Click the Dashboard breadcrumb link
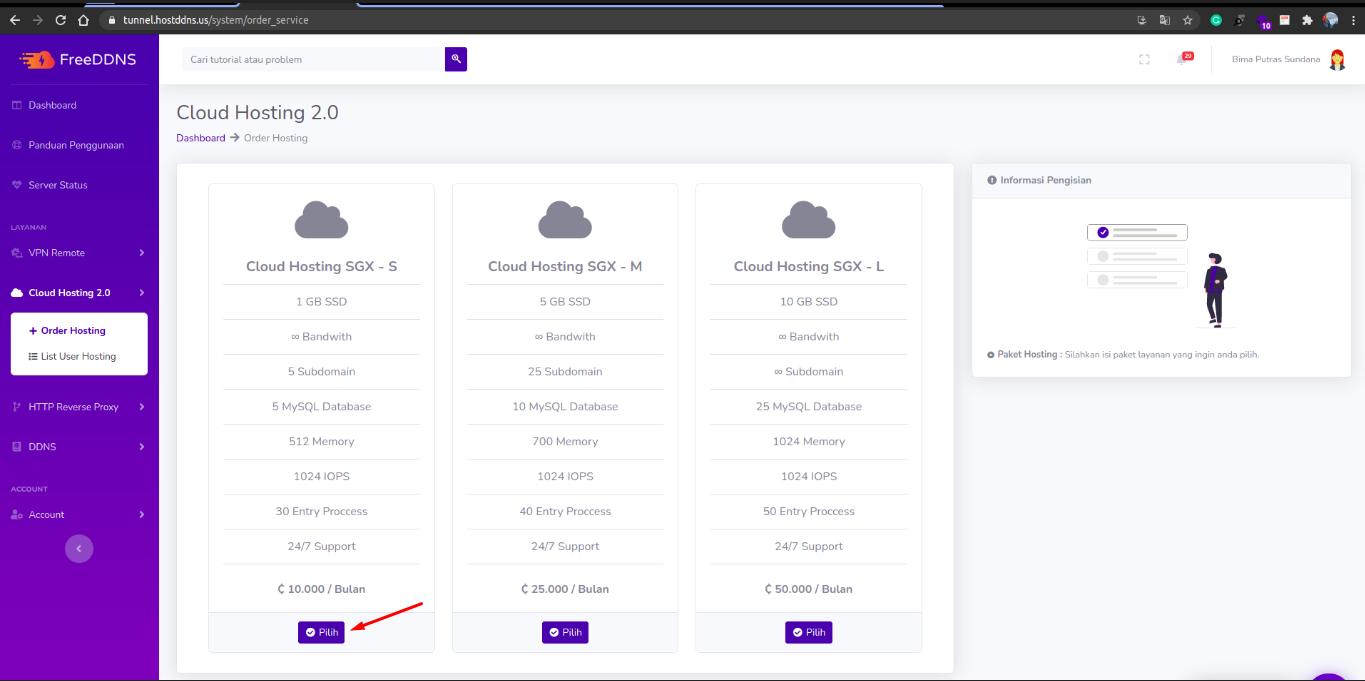Viewport: 1365px width, 681px height. [x=201, y=137]
